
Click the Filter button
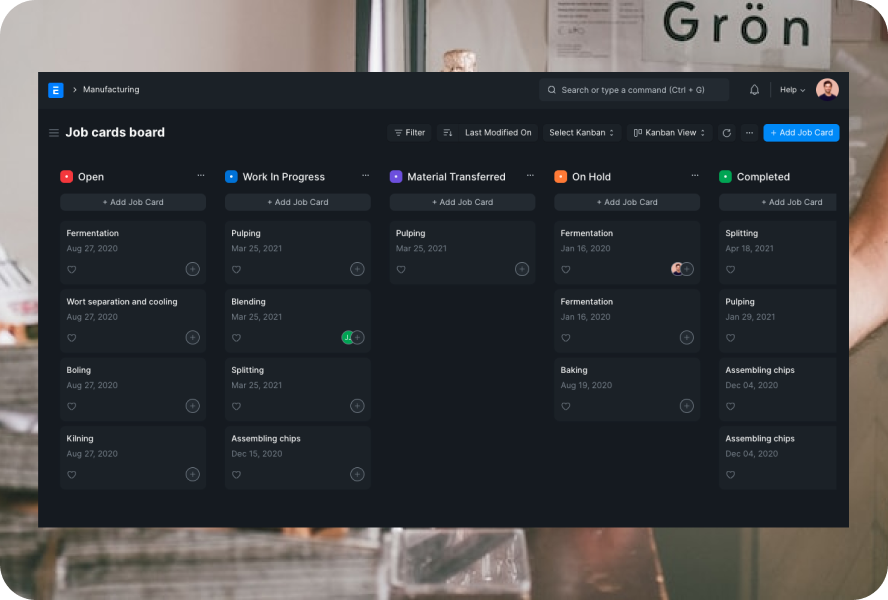[409, 133]
